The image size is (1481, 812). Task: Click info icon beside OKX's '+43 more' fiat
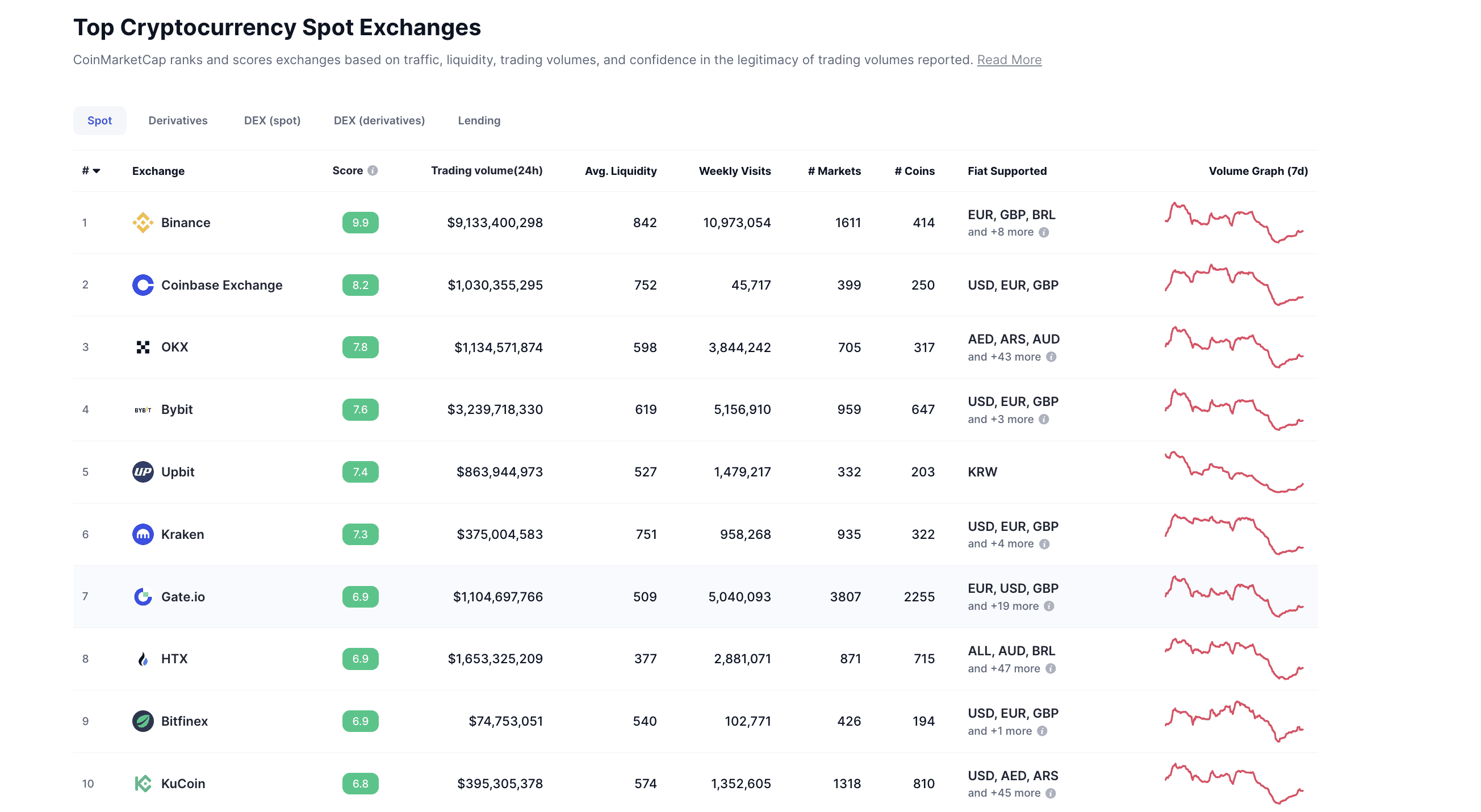[1051, 357]
